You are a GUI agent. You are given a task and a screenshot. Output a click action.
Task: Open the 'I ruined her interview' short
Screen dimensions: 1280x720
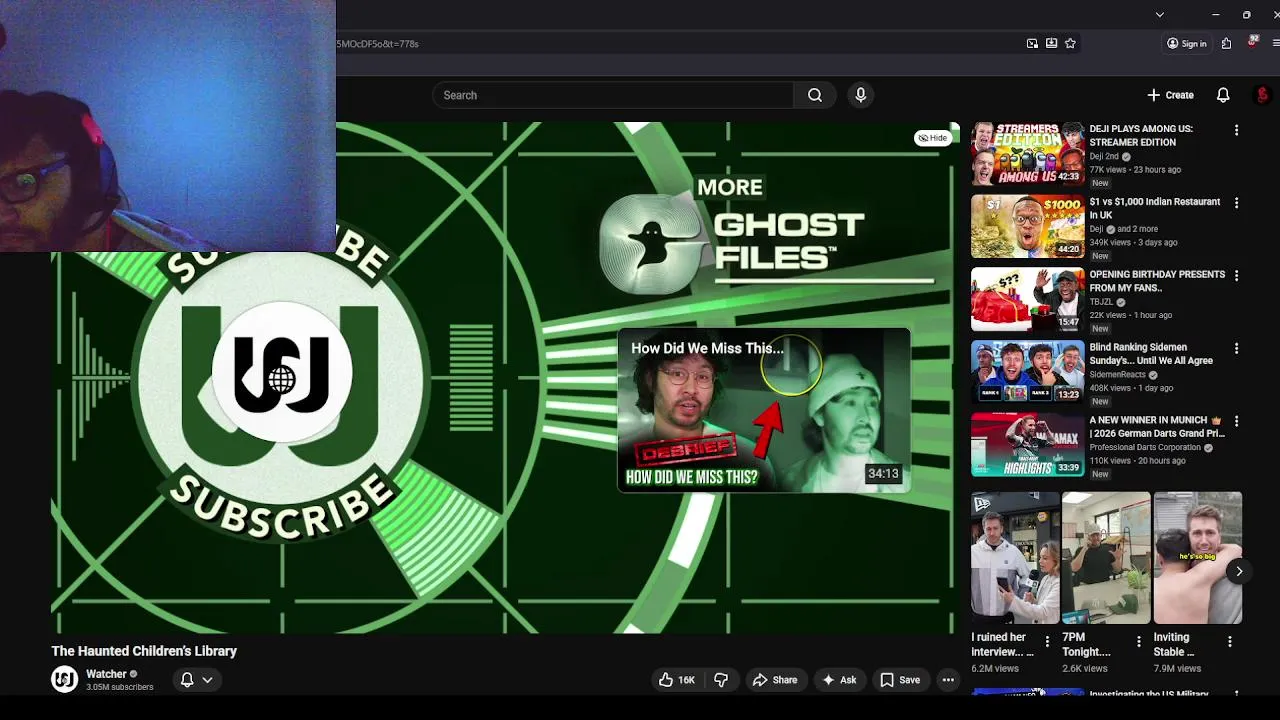(1015, 558)
